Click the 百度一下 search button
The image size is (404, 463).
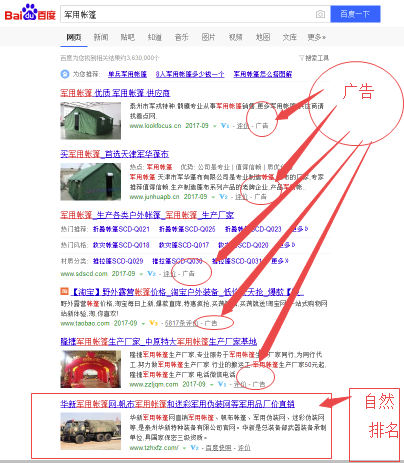[x=355, y=14]
